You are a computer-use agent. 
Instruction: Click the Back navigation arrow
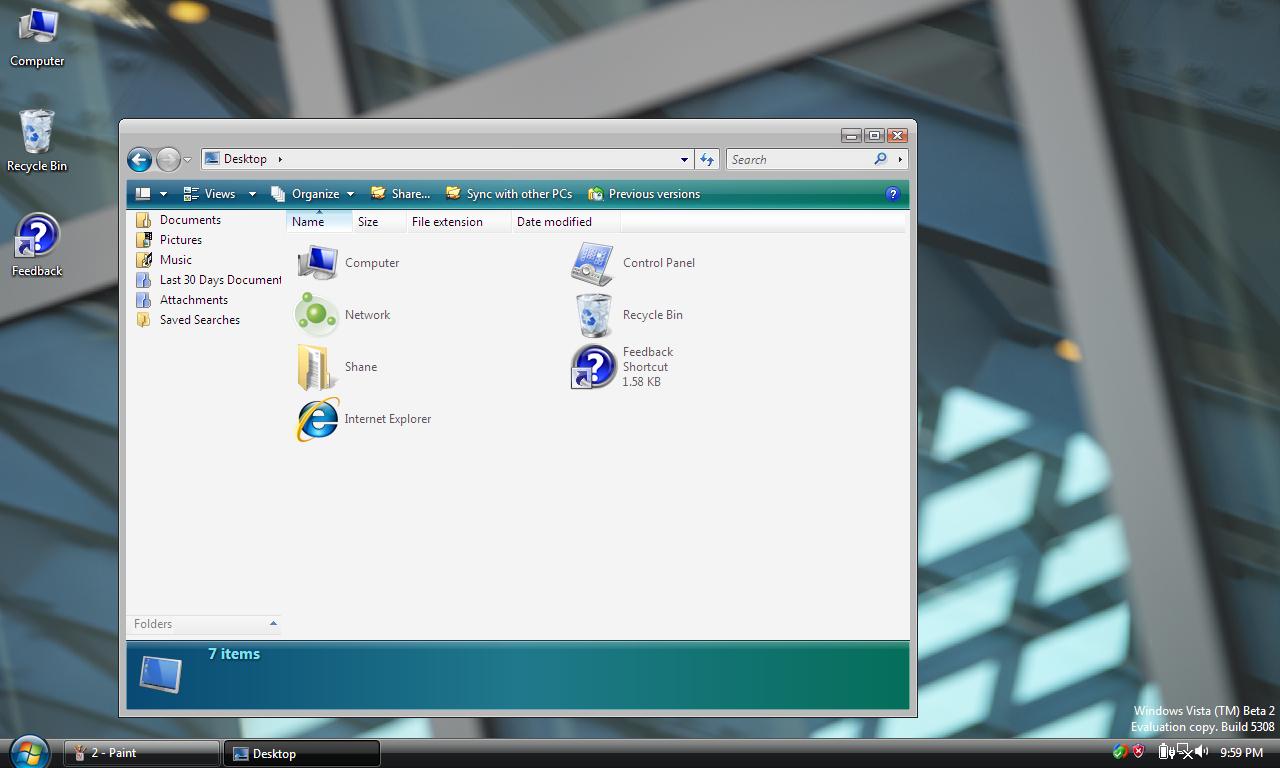click(140, 159)
